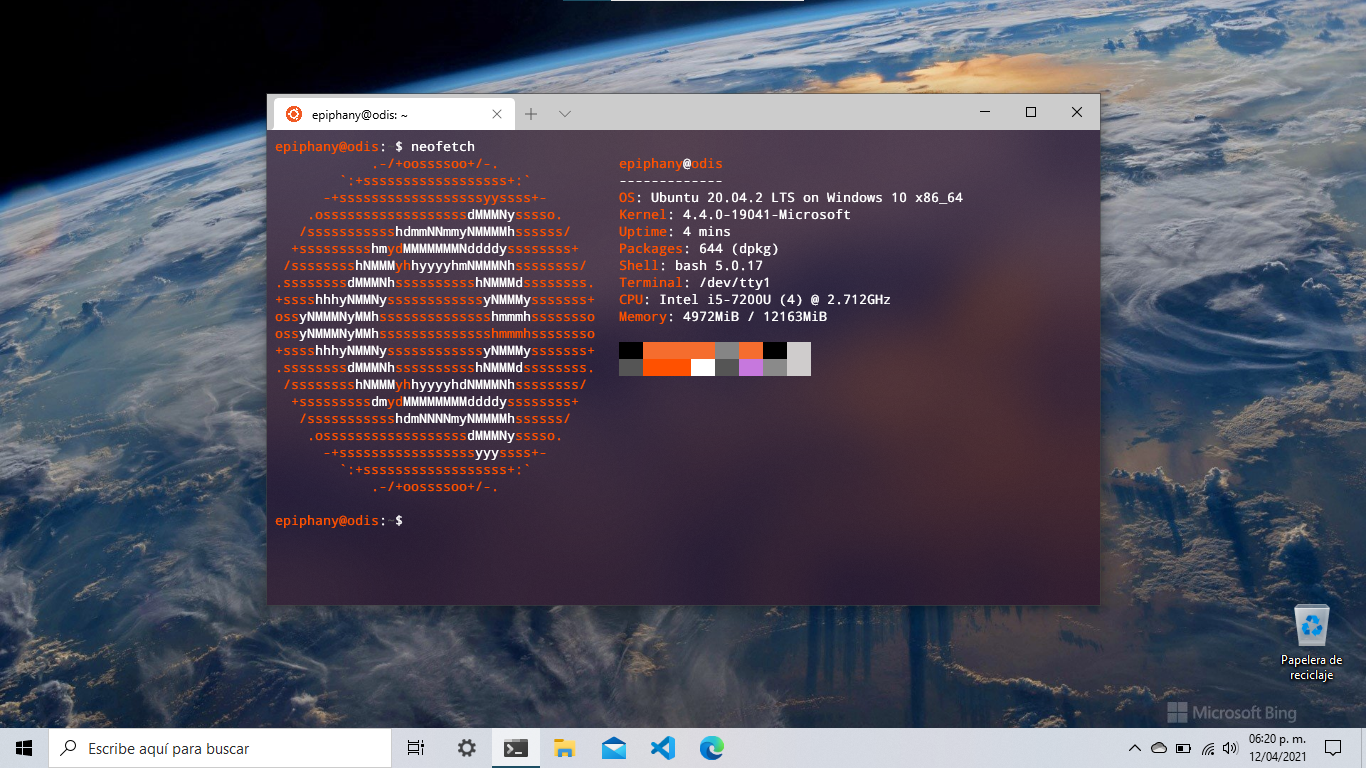1366x768 pixels.
Task: Click the Terminal /dev/tty1 line
Action: pos(695,283)
